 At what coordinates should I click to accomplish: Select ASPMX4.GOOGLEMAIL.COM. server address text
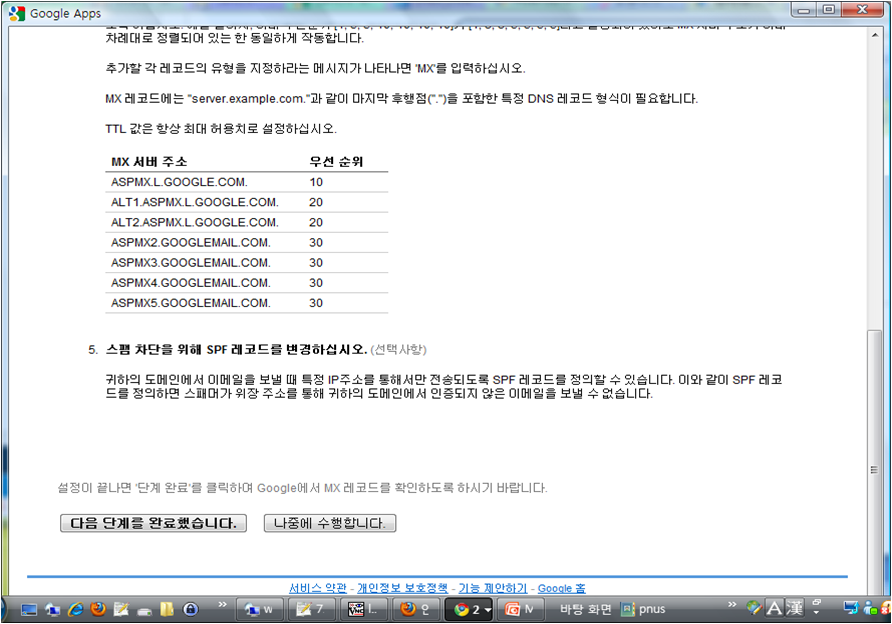[191, 283]
